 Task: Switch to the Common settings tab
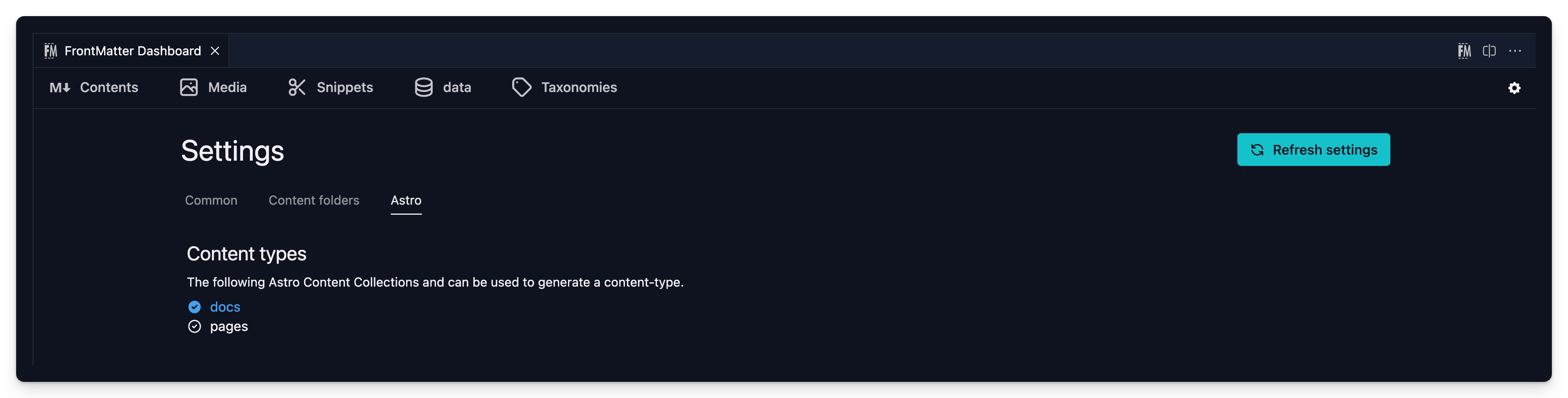click(x=211, y=200)
